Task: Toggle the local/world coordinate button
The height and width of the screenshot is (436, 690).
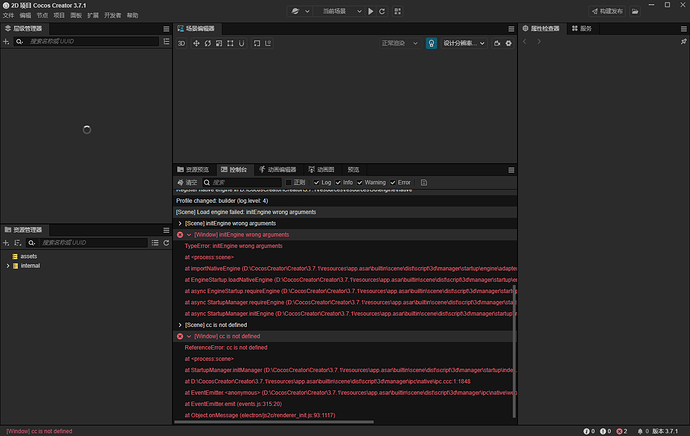Action: pyautogui.click(x=268, y=43)
